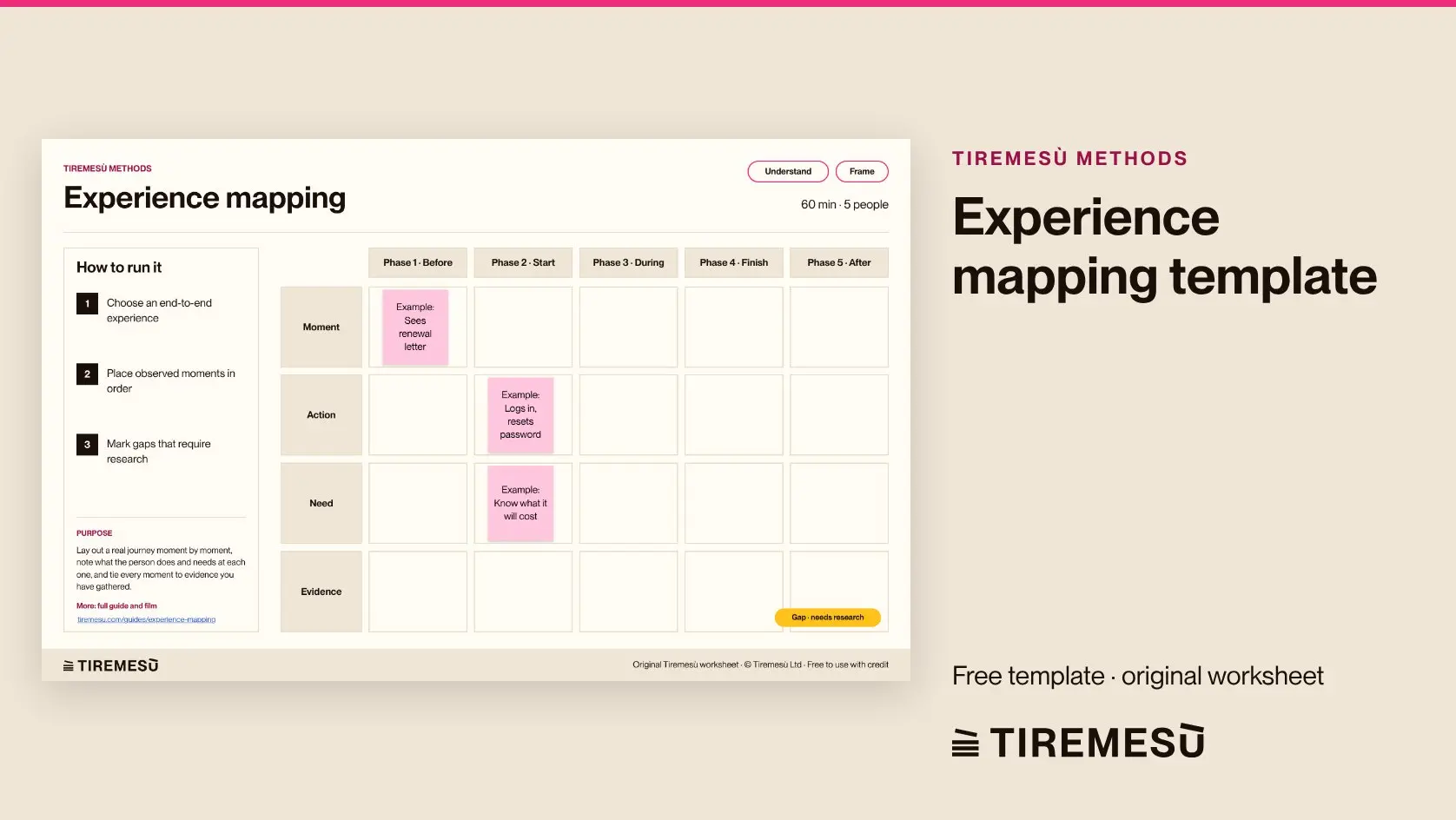The width and height of the screenshot is (1456, 820).
Task: Click 'Place observed moments in order' step text
Action: (x=170, y=381)
